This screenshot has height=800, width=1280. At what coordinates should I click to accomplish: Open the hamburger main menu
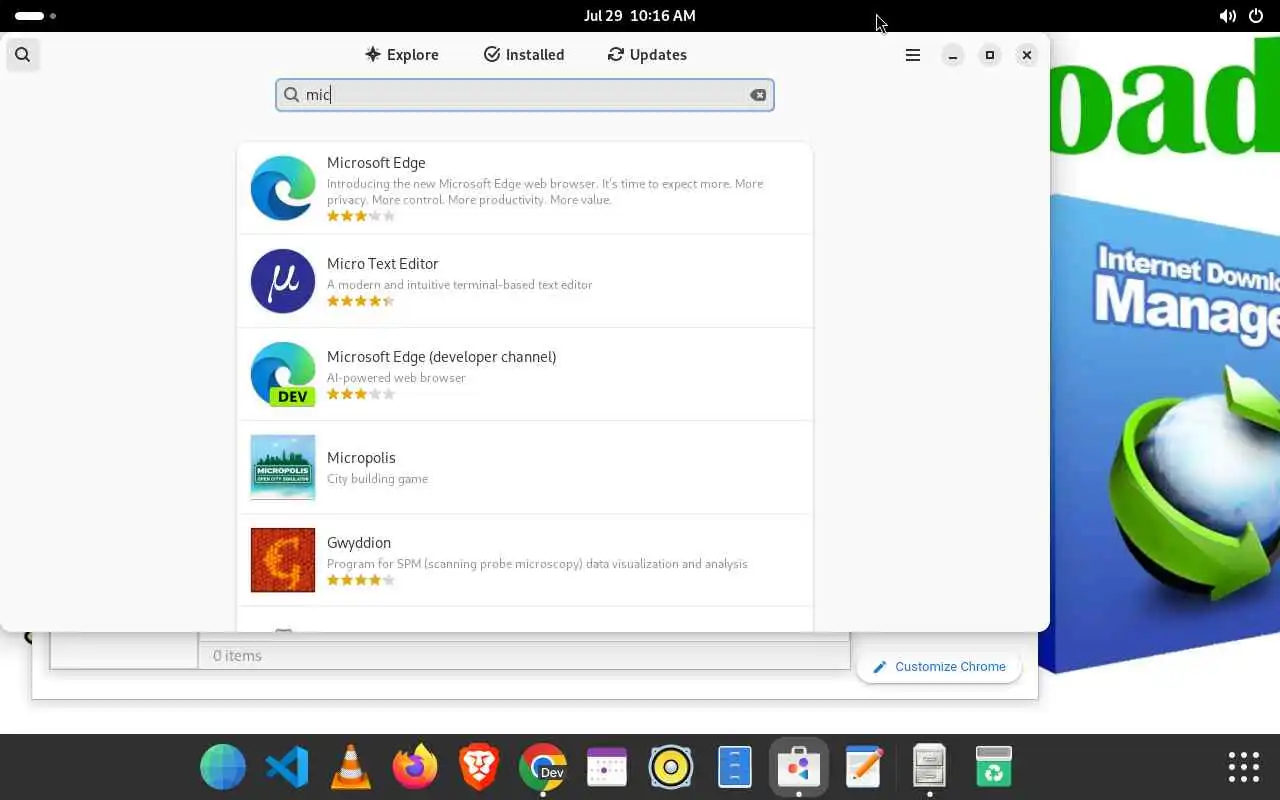pos(913,55)
